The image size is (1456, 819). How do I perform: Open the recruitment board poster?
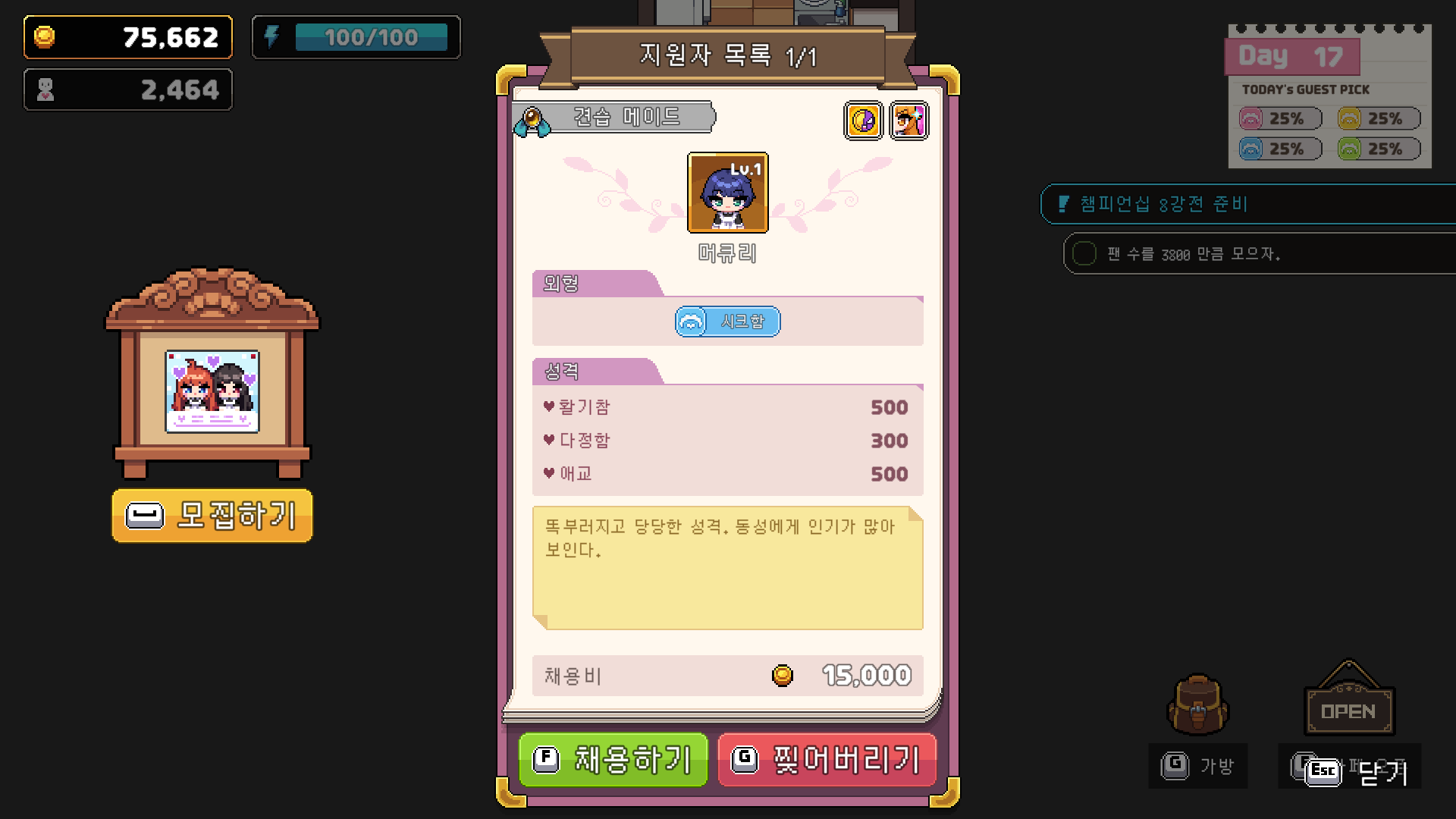pyautogui.click(x=212, y=391)
